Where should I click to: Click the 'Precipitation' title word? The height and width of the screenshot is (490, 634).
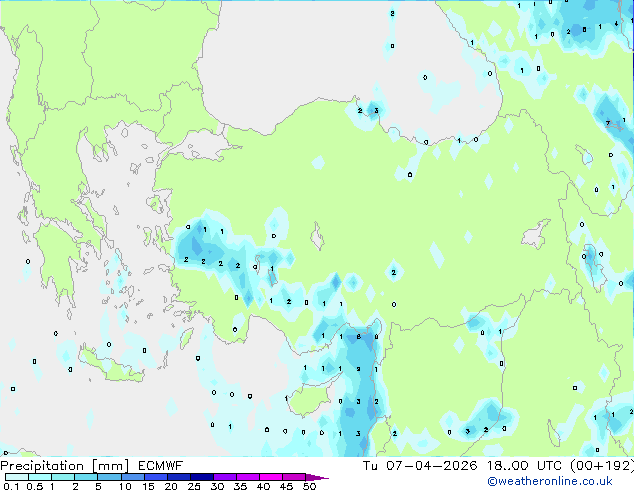pyautogui.click(x=42, y=466)
